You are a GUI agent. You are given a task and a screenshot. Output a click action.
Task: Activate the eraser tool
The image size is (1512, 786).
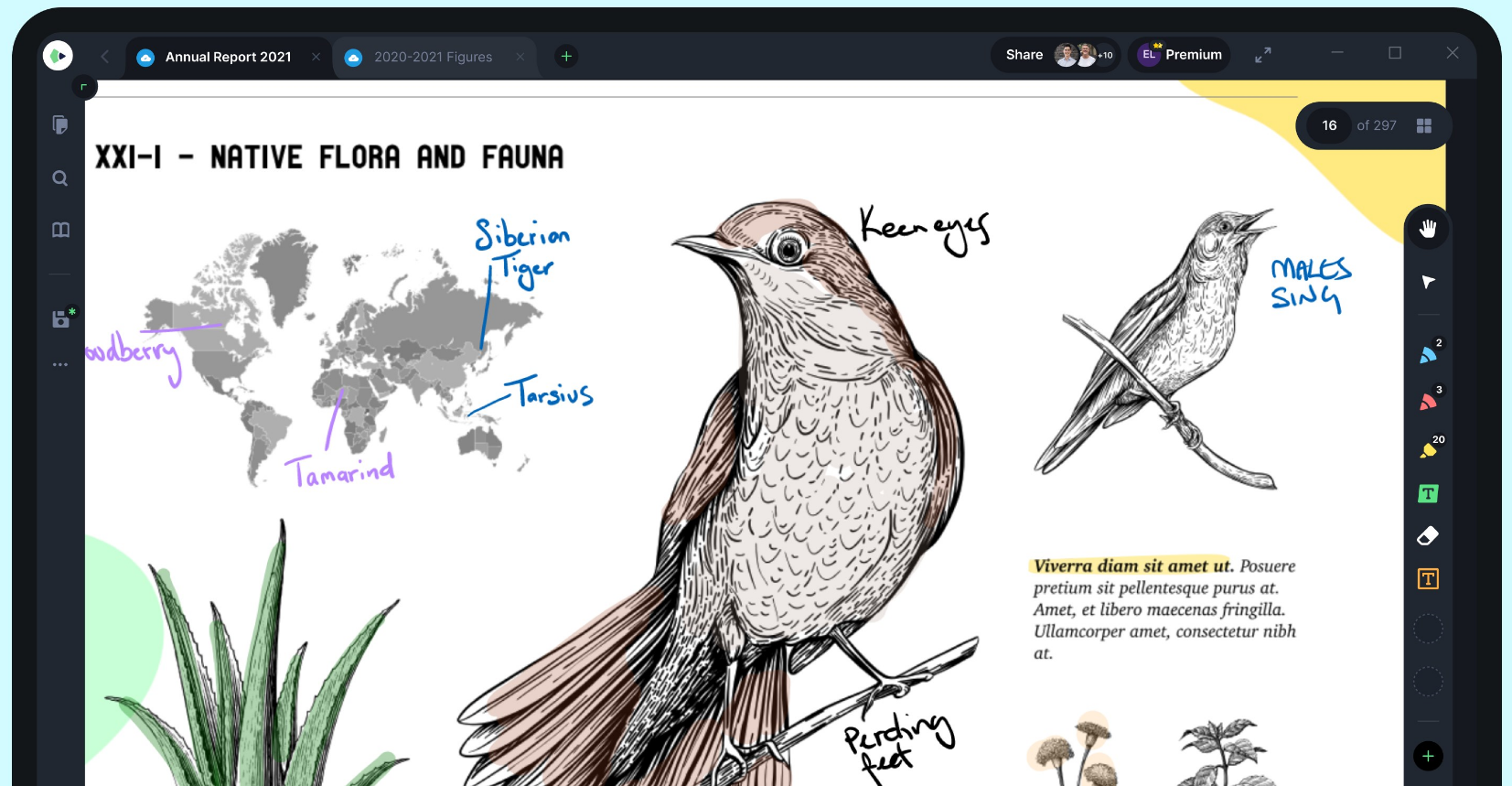coord(1428,536)
